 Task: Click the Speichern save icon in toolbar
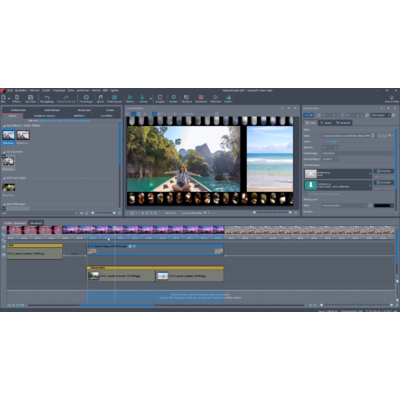(x=30, y=98)
